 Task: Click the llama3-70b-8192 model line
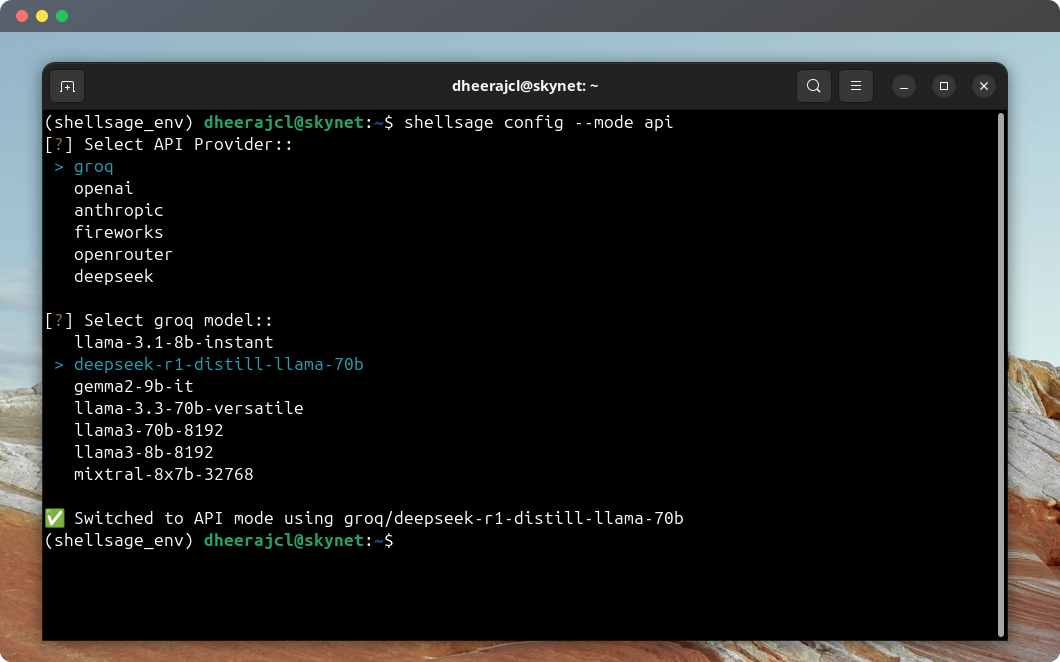pos(149,430)
